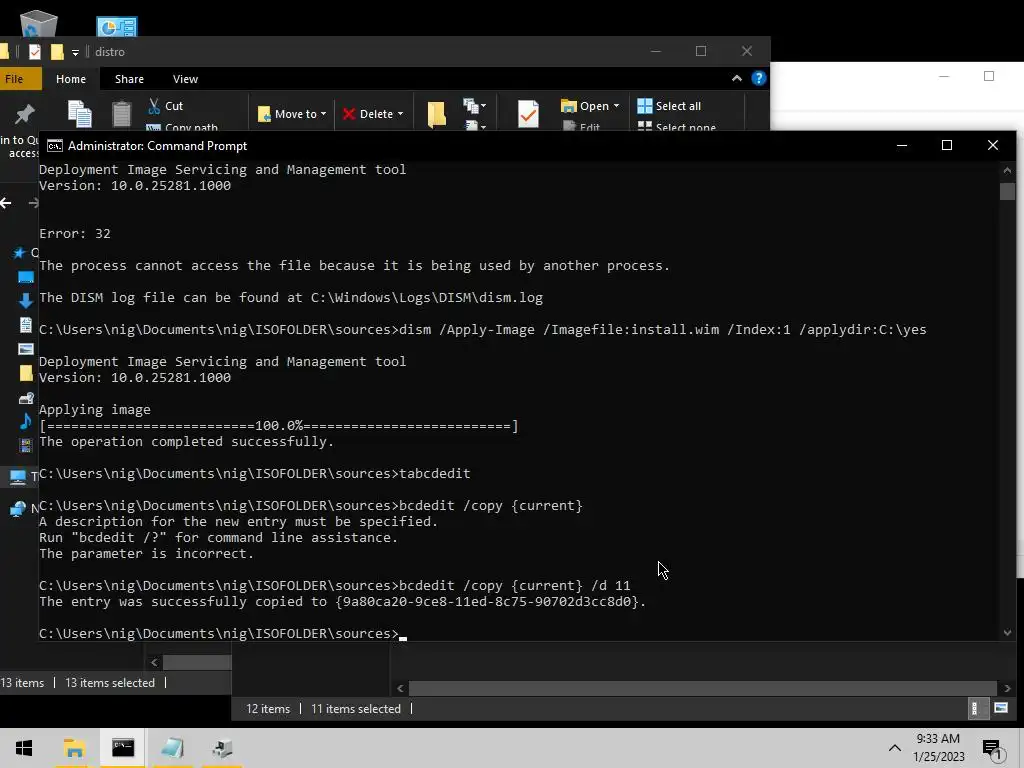Select the Documents icon in navigation pane
1024x768 pixels.
[25, 325]
